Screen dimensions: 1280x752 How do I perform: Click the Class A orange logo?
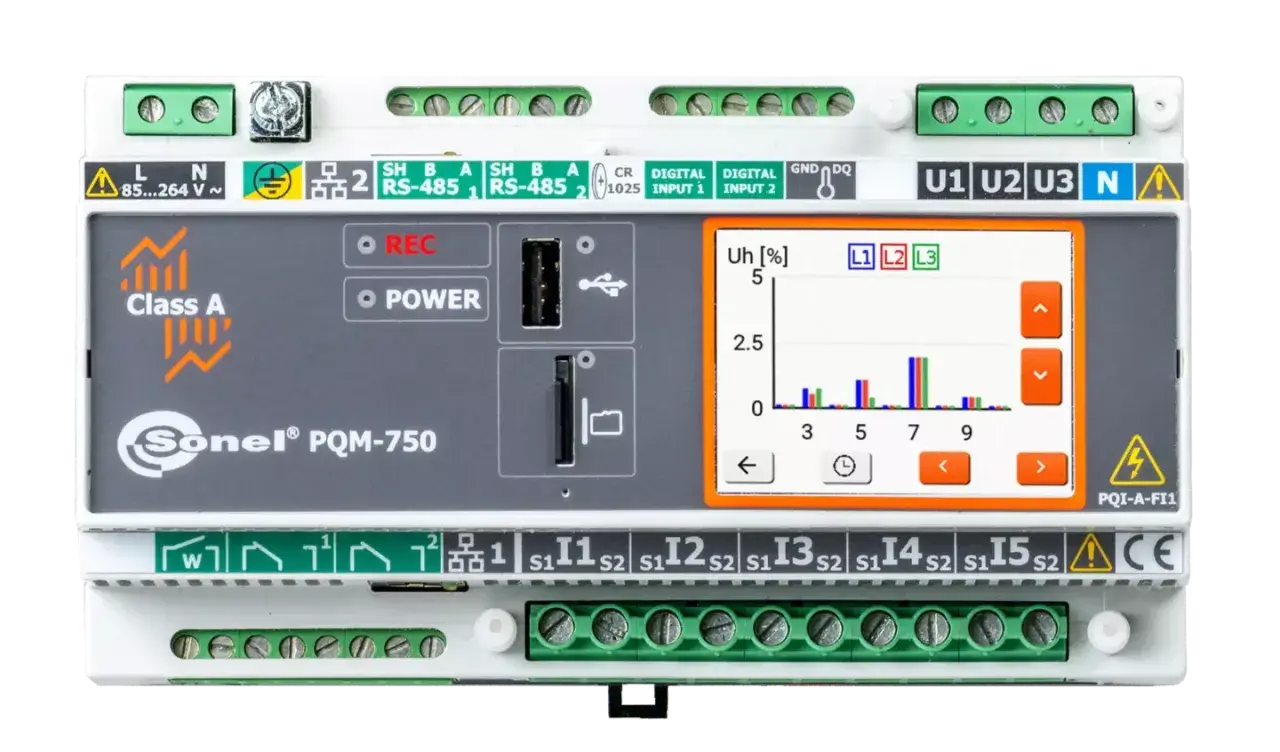pyautogui.click(x=176, y=305)
